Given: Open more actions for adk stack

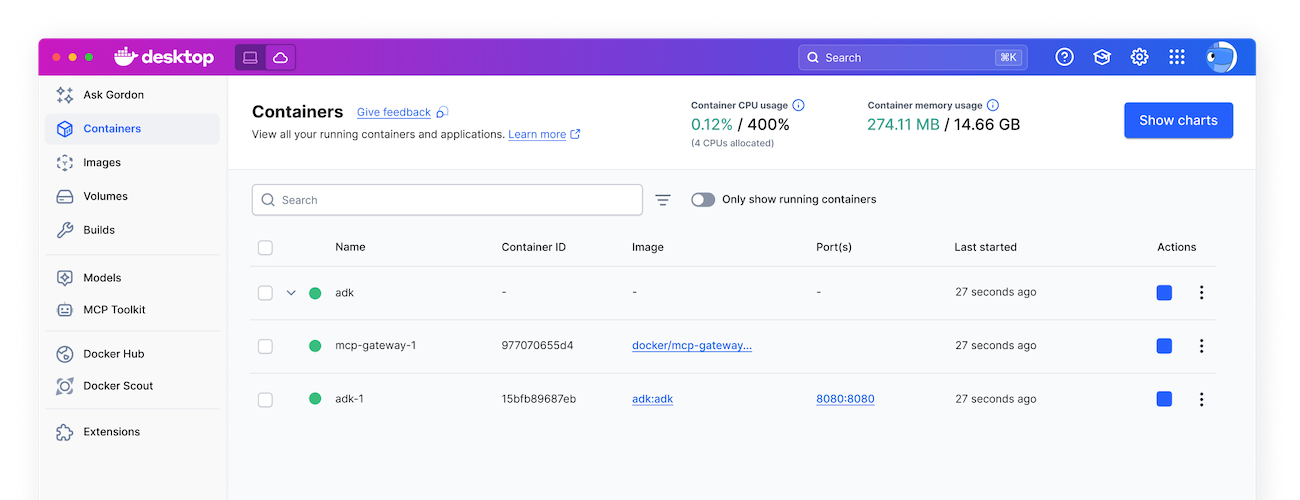Looking at the screenshot, I should (1202, 293).
